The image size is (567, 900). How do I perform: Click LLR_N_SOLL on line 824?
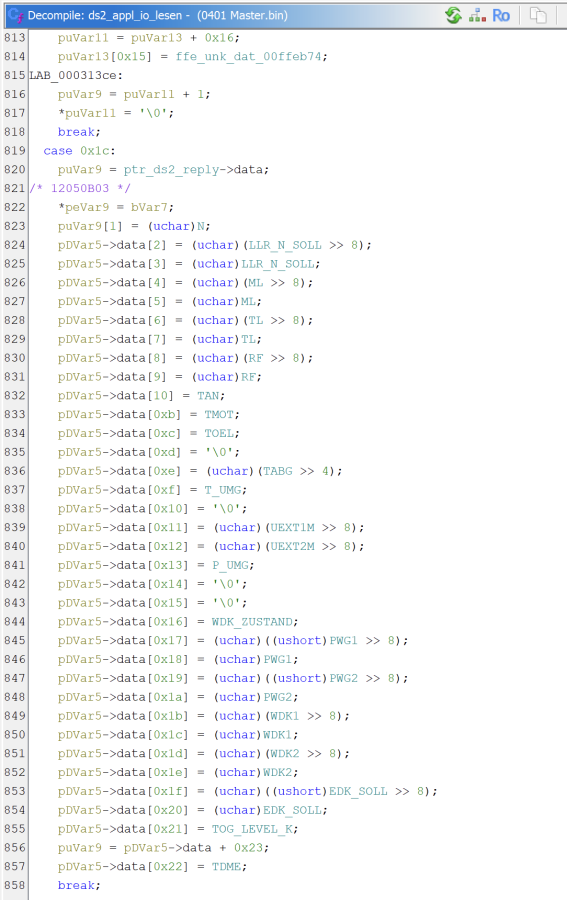pyautogui.click(x=285, y=245)
